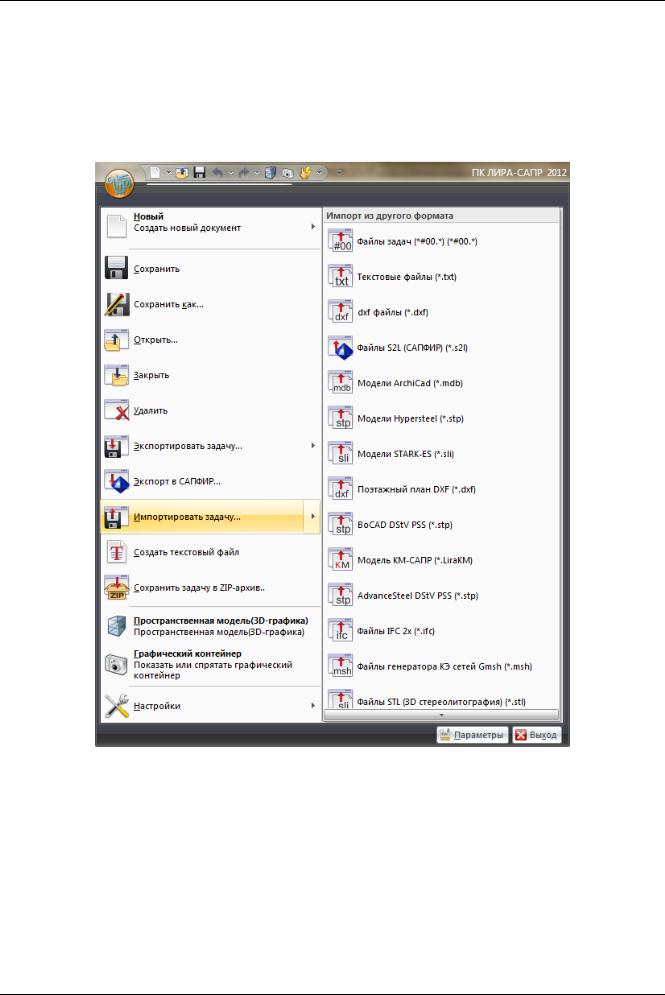Image resolution: width=665 pixels, height=995 pixels.
Task: Click the 3D cube icon beside Пространственная модель
Action: tap(117, 626)
